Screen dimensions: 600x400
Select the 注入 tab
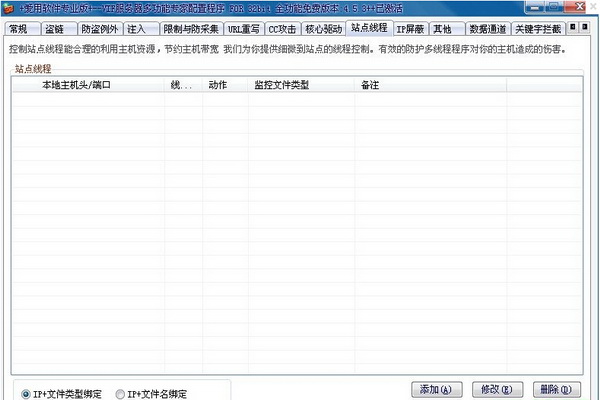pyautogui.click(x=141, y=29)
